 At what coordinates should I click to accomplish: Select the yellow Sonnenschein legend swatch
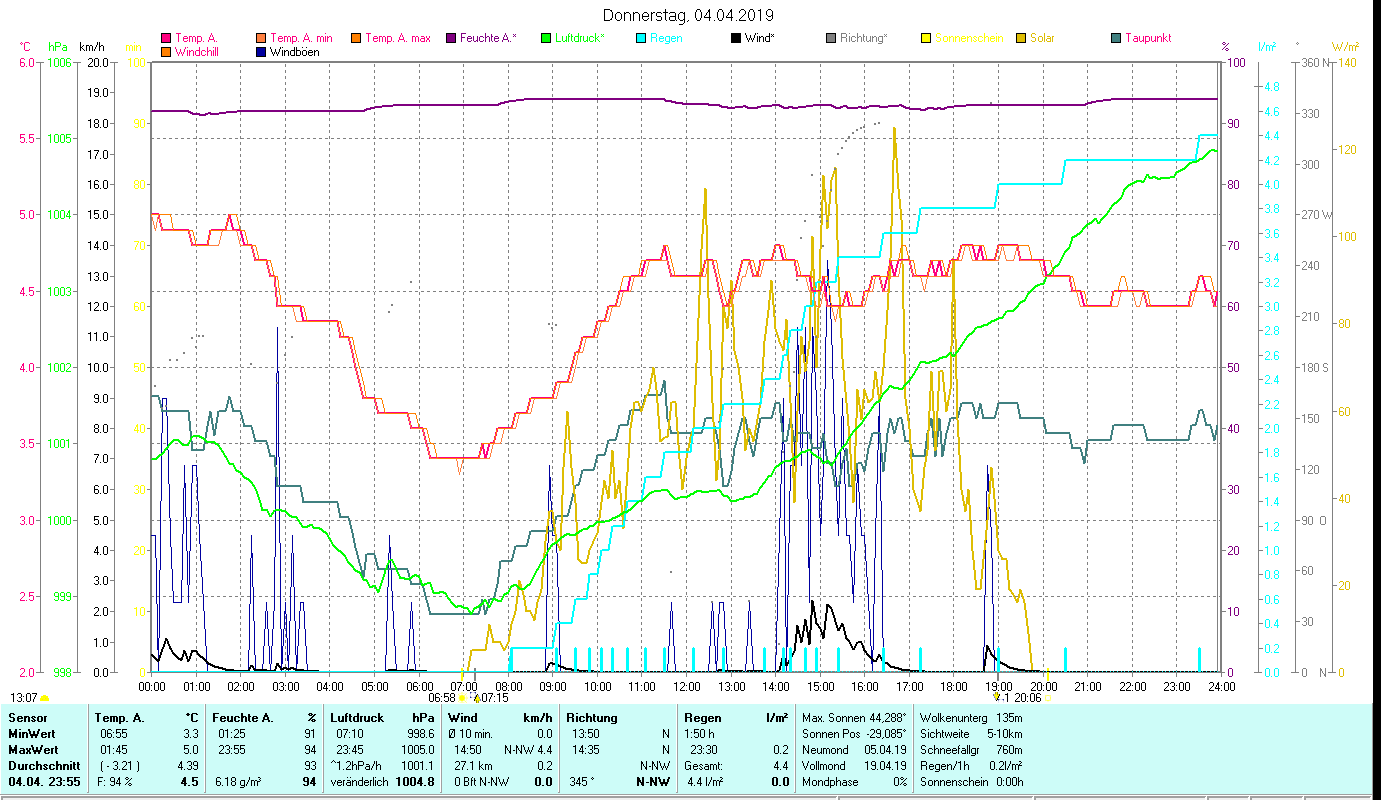[925, 39]
